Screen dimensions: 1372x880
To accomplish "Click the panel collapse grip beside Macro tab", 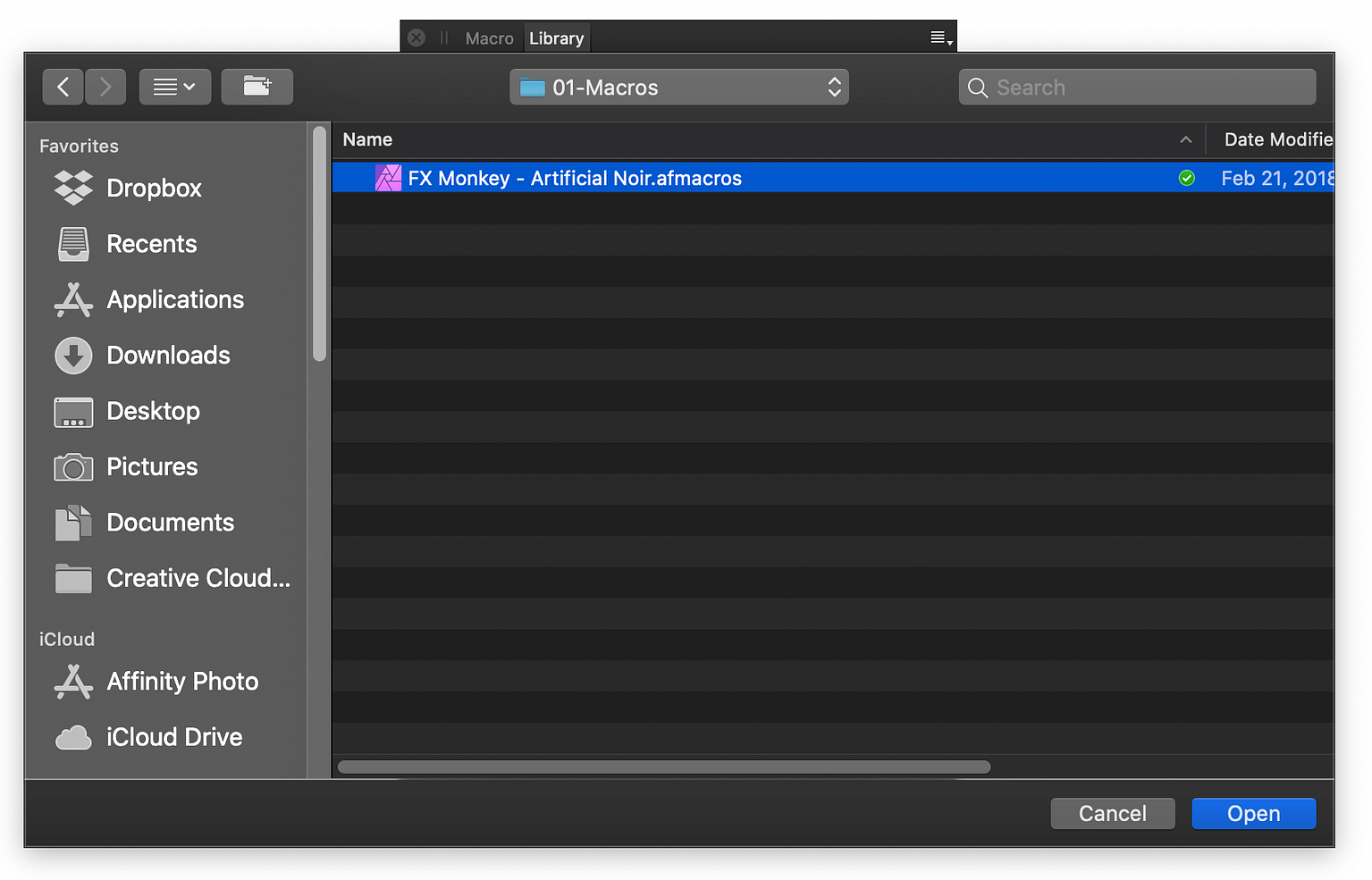I will pyautogui.click(x=444, y=38).
